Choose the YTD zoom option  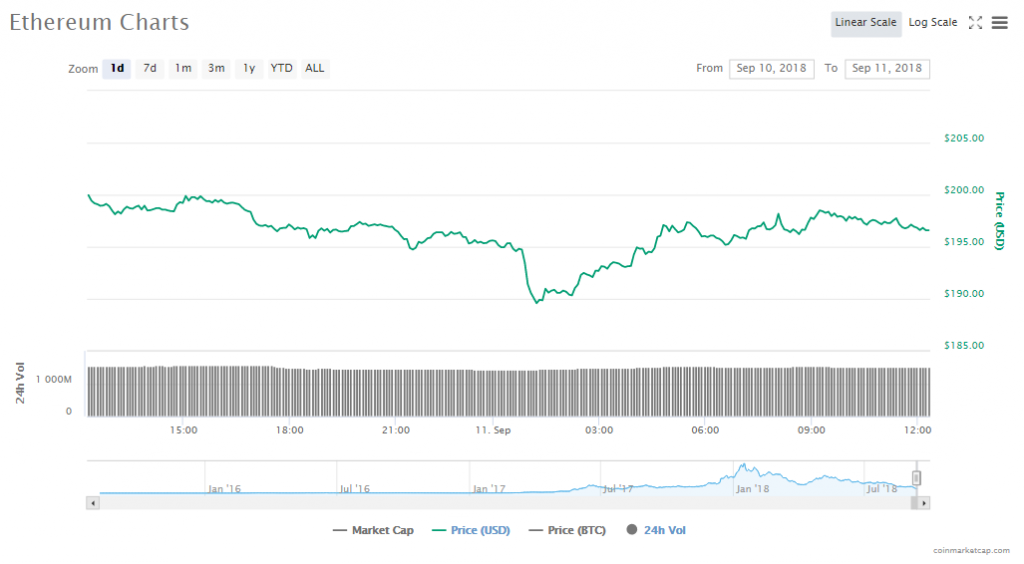(282, 69)
